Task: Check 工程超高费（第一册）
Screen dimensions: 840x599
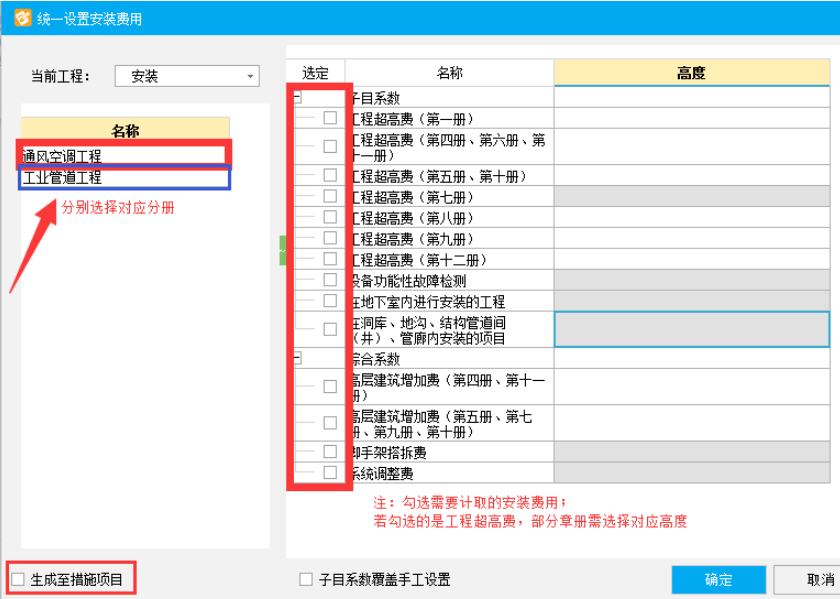Action: (x=330, y=118)
